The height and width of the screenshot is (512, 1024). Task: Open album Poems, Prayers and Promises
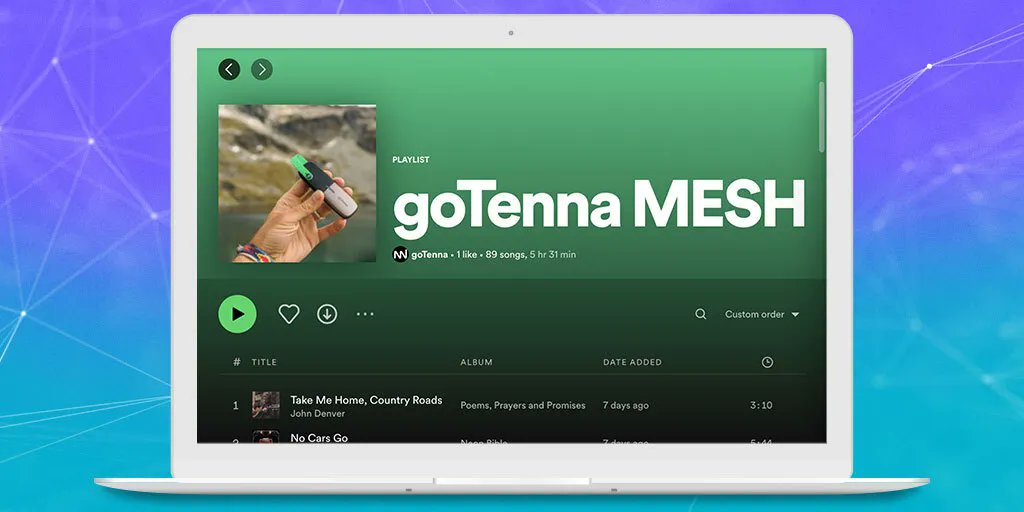point(523,406)
